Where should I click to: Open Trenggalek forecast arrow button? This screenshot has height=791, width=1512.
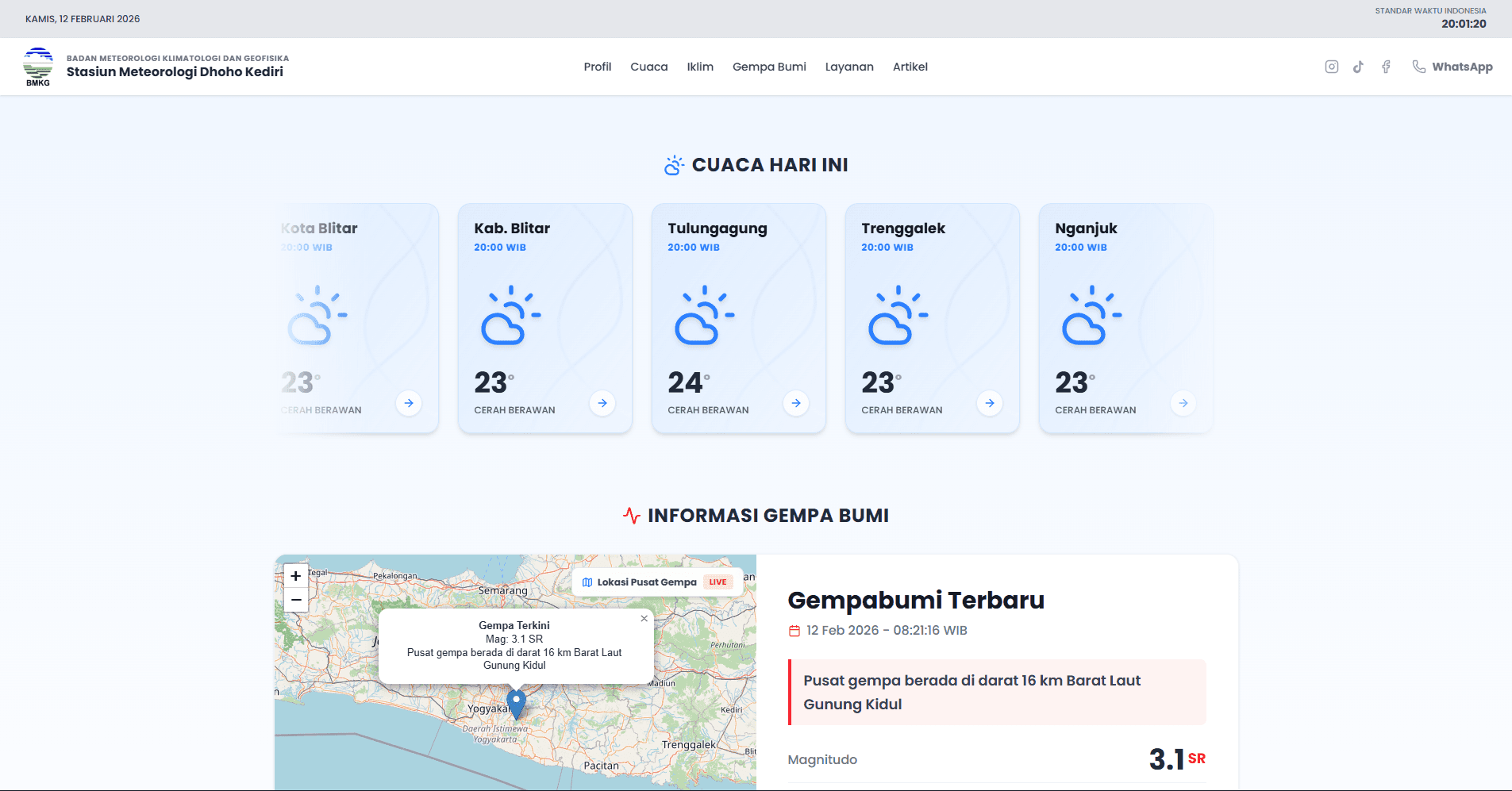990,403
